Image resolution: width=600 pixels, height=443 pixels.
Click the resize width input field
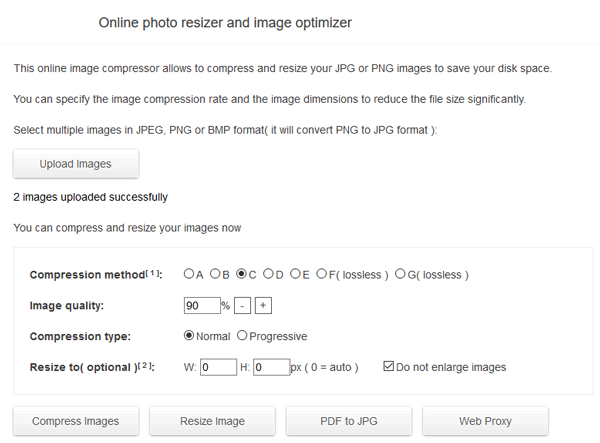pos(217,367)
